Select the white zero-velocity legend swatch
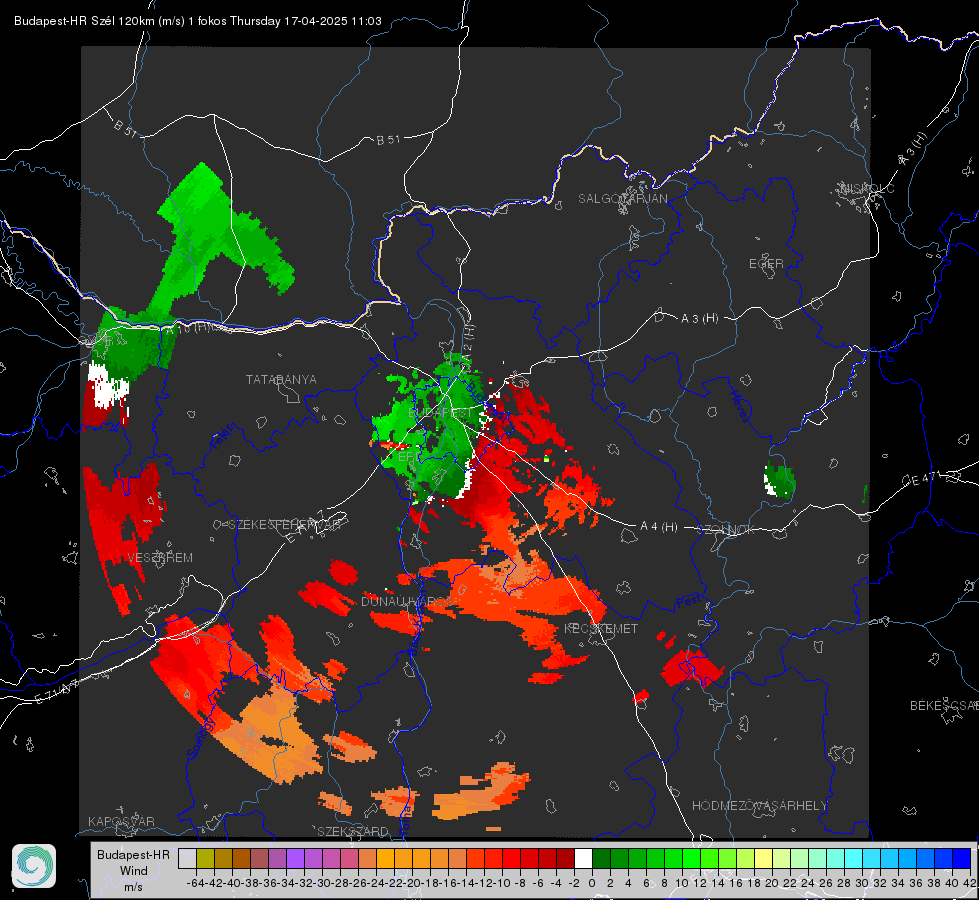The height and width of the screenshot is (900, 979). 583,858
